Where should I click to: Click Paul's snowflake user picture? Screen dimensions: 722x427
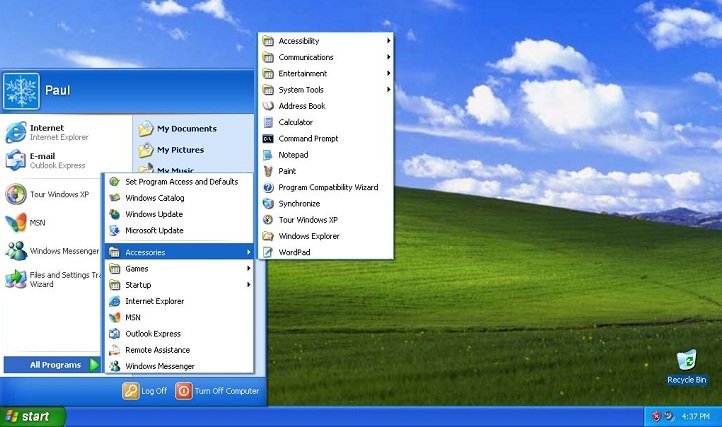[21, 91]
